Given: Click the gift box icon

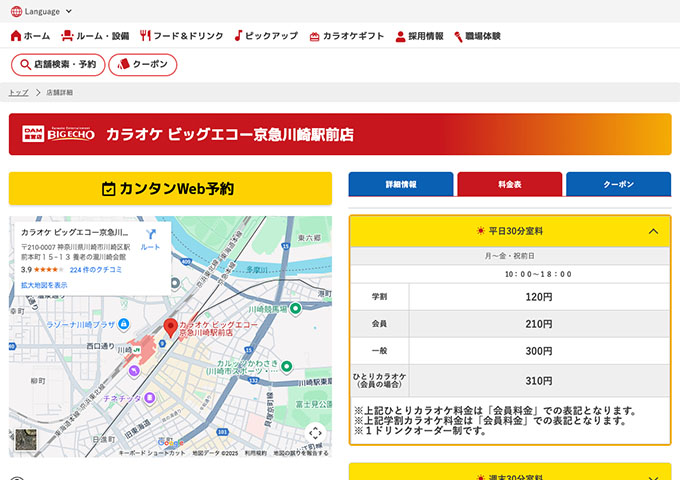Looking at the screenshot, I should (314, 37).
